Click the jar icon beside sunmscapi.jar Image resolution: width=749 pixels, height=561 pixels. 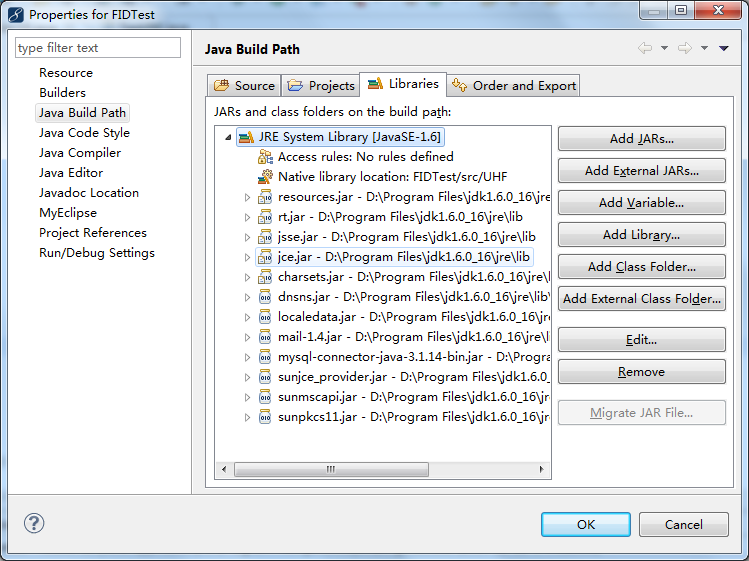click(x=265, y=397)
